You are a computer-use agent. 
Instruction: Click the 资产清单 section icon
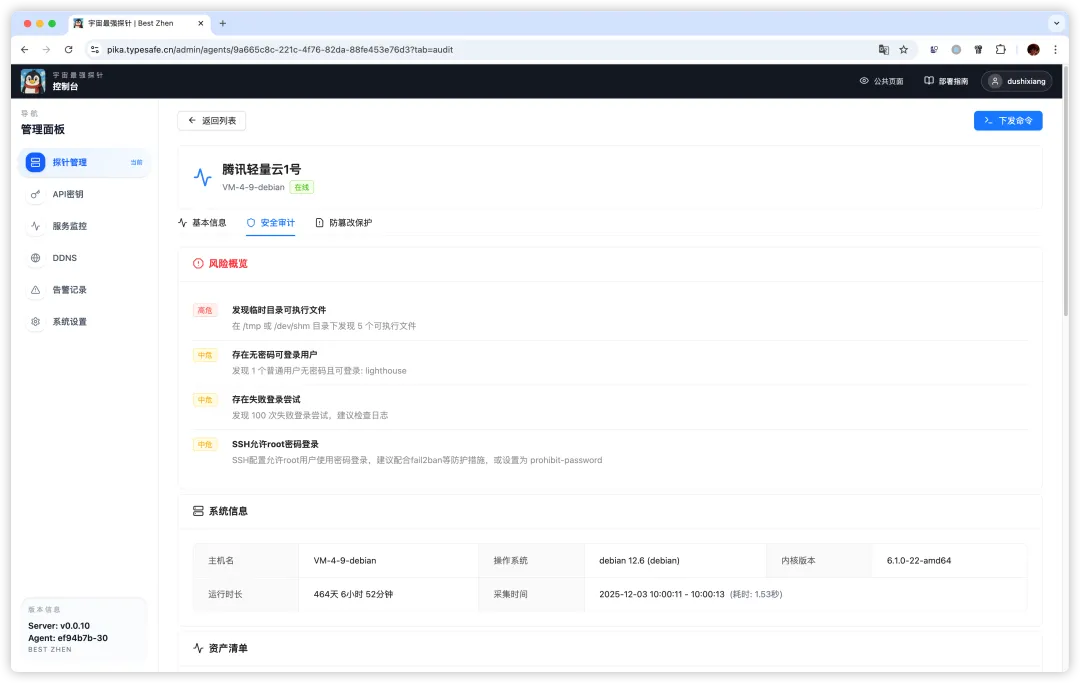198,649
